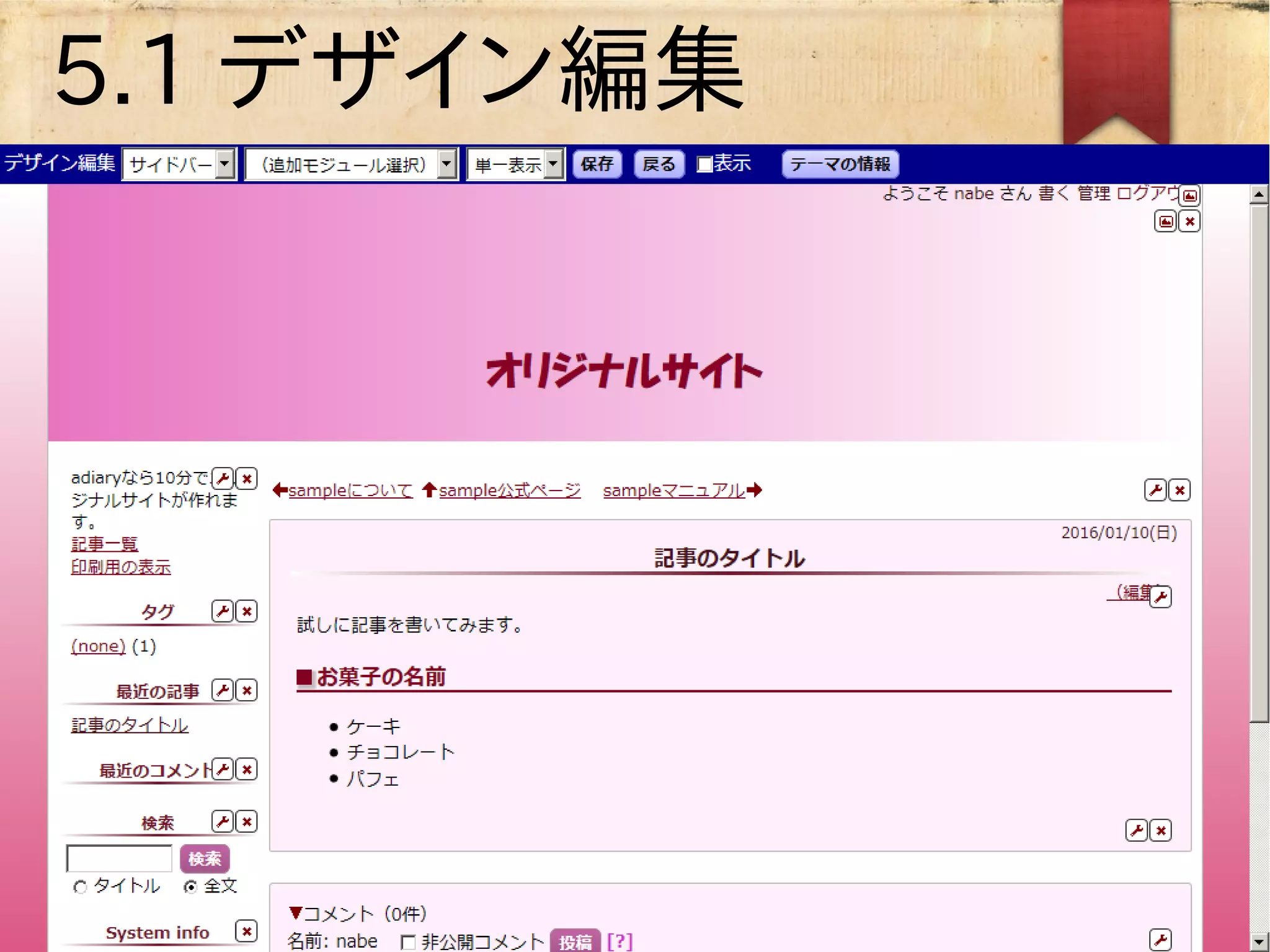
Task: Click left arrow before sampleについて
Action: [x=280, y=490]
